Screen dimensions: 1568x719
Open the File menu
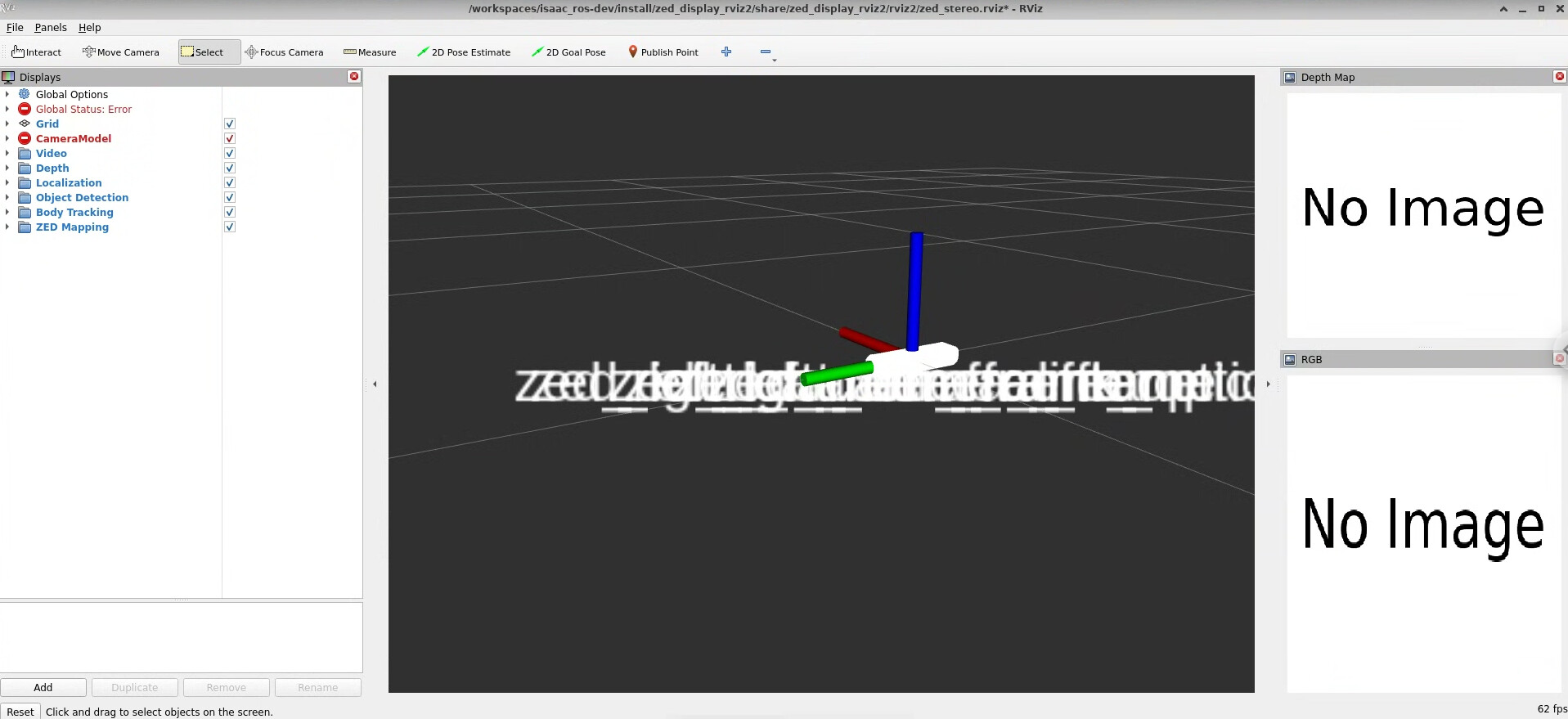[15, 28]
